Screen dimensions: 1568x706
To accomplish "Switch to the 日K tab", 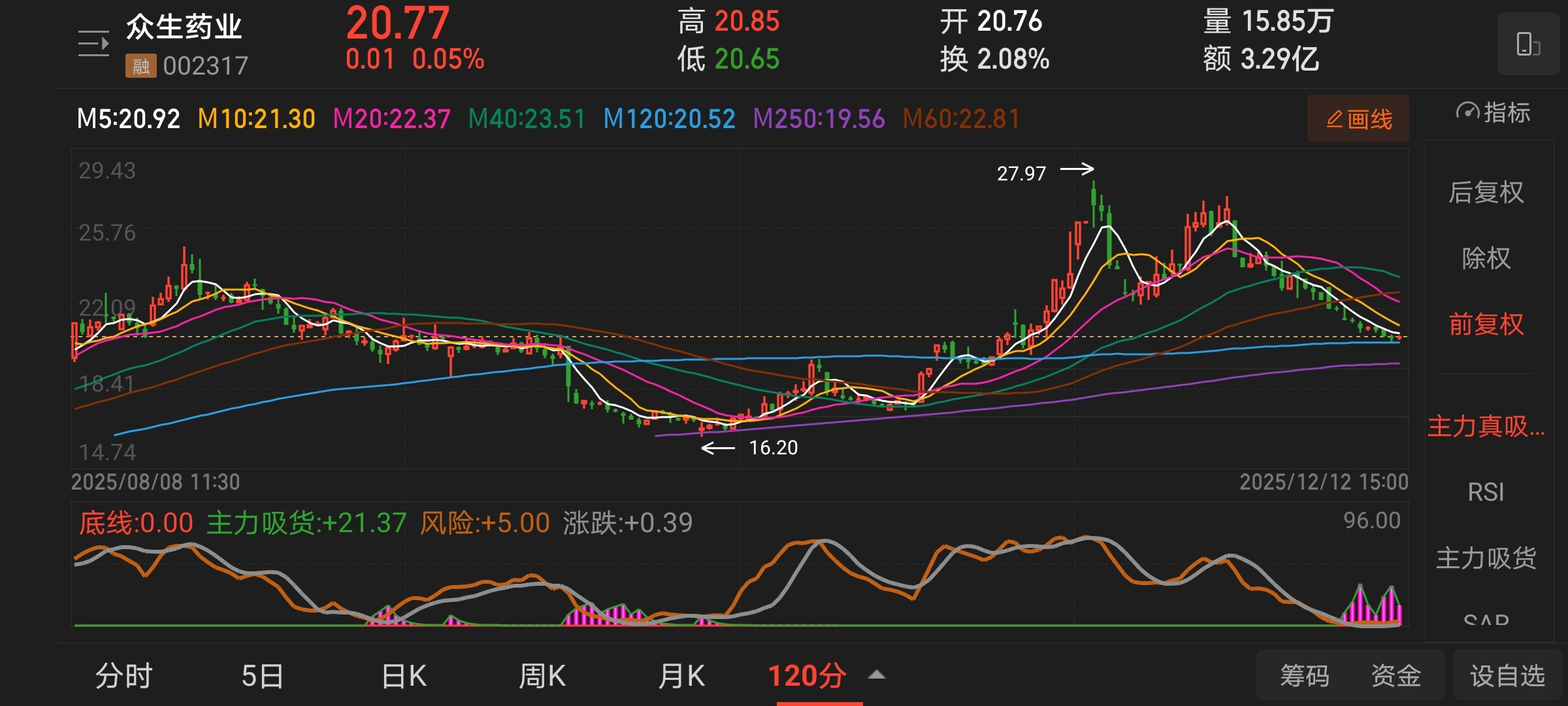I will (x=404, y=676).
